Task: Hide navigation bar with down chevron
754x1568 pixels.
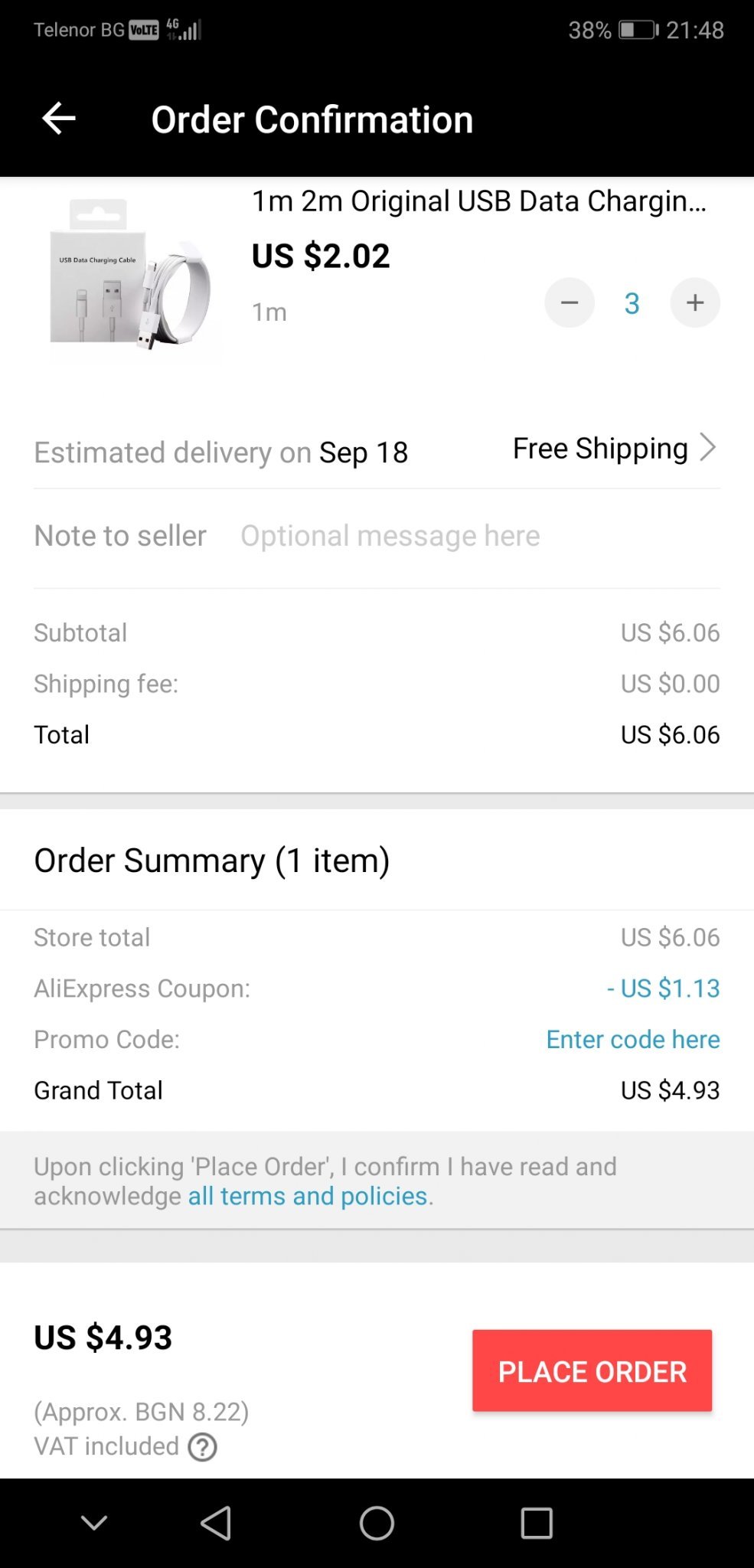Action: 94,1523
